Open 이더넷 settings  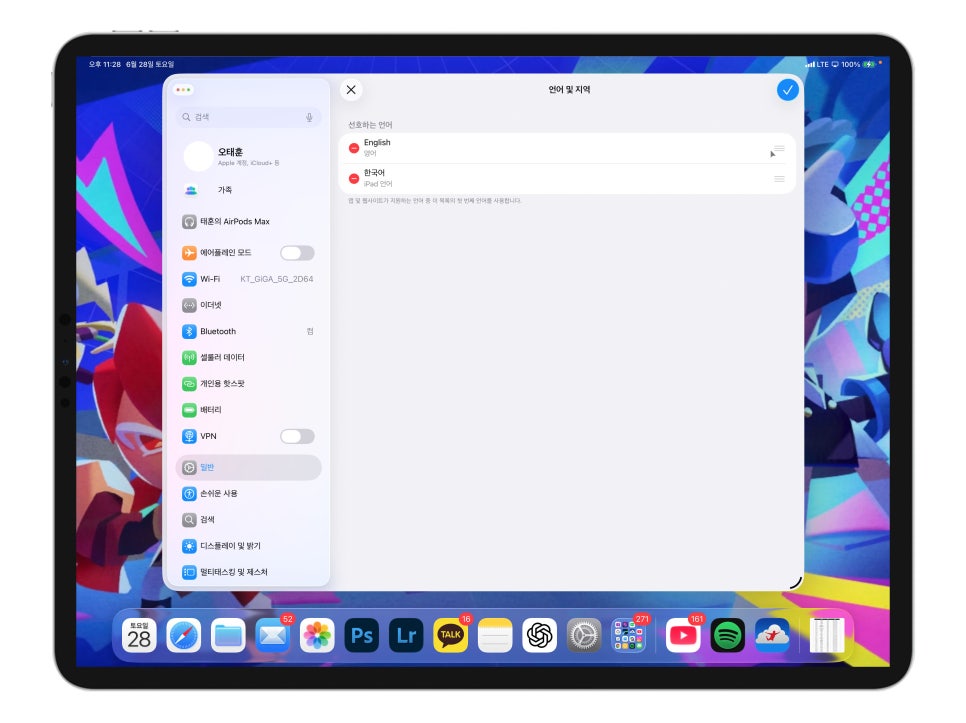(248, 305)
